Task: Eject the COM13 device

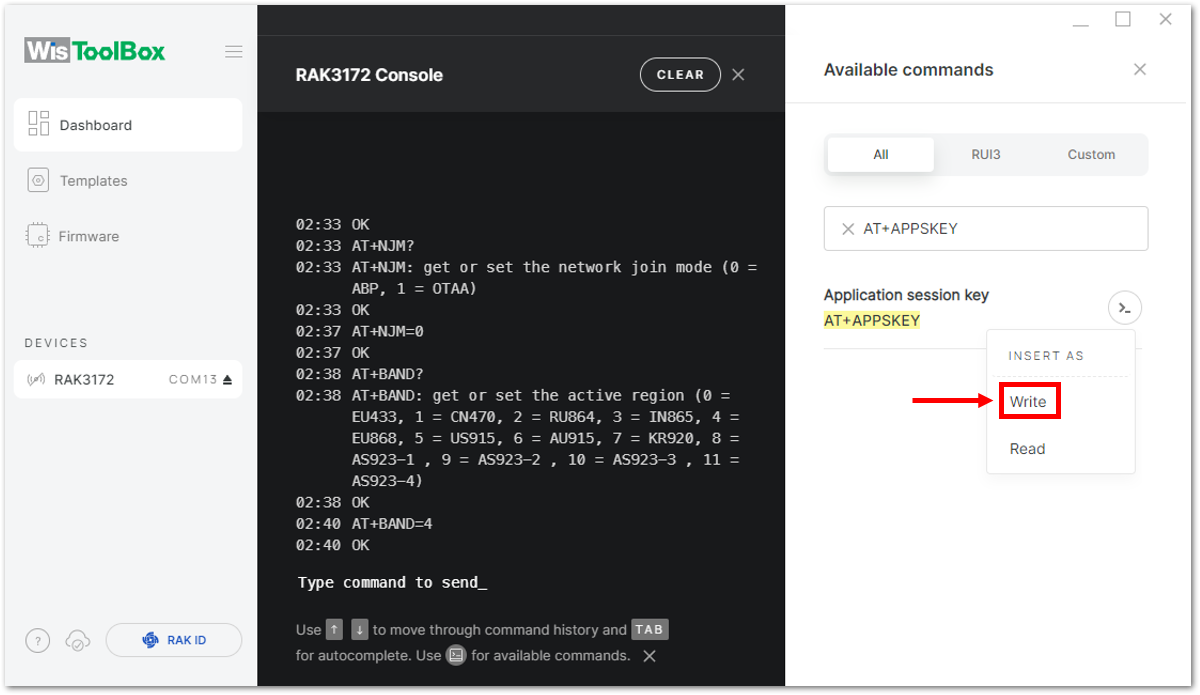Action: point(227,380)
